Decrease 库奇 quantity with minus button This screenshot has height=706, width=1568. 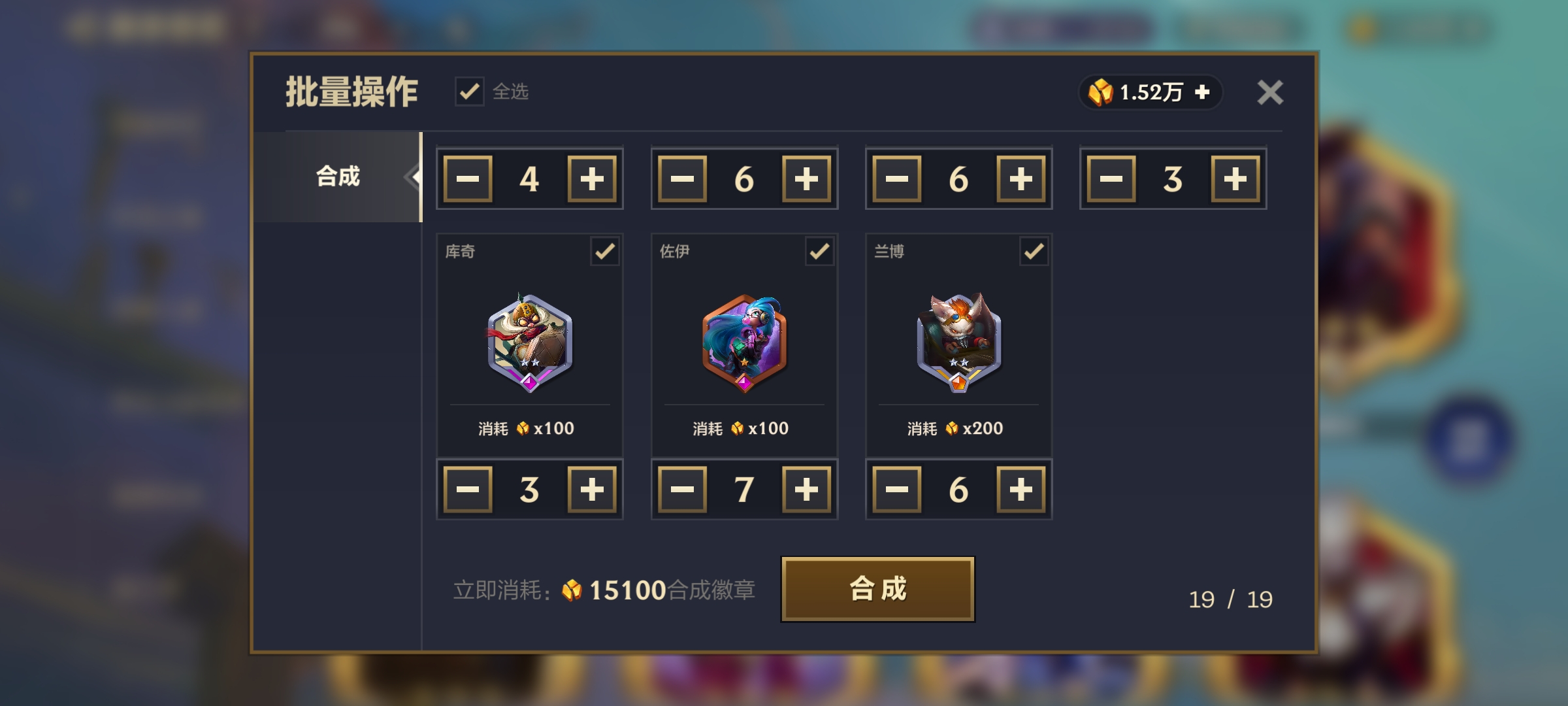[x=468, y=489]
